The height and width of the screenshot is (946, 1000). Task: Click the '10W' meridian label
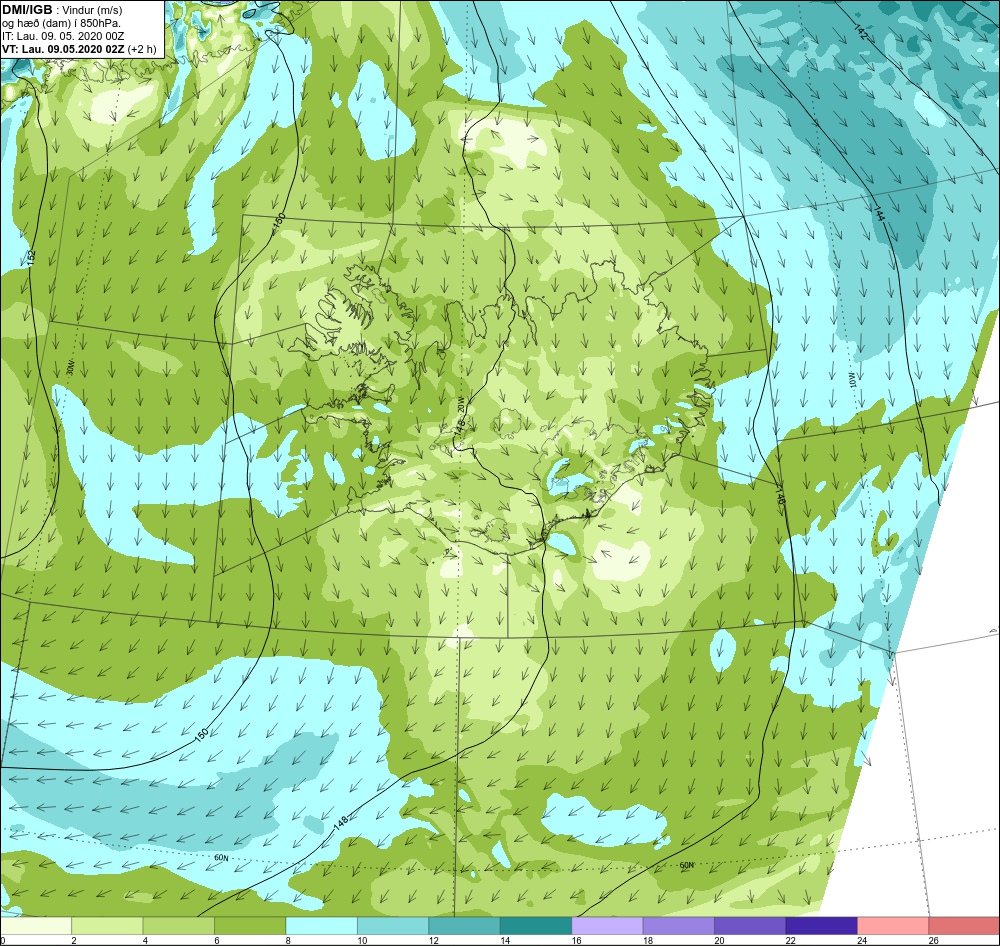coord(851,380)
